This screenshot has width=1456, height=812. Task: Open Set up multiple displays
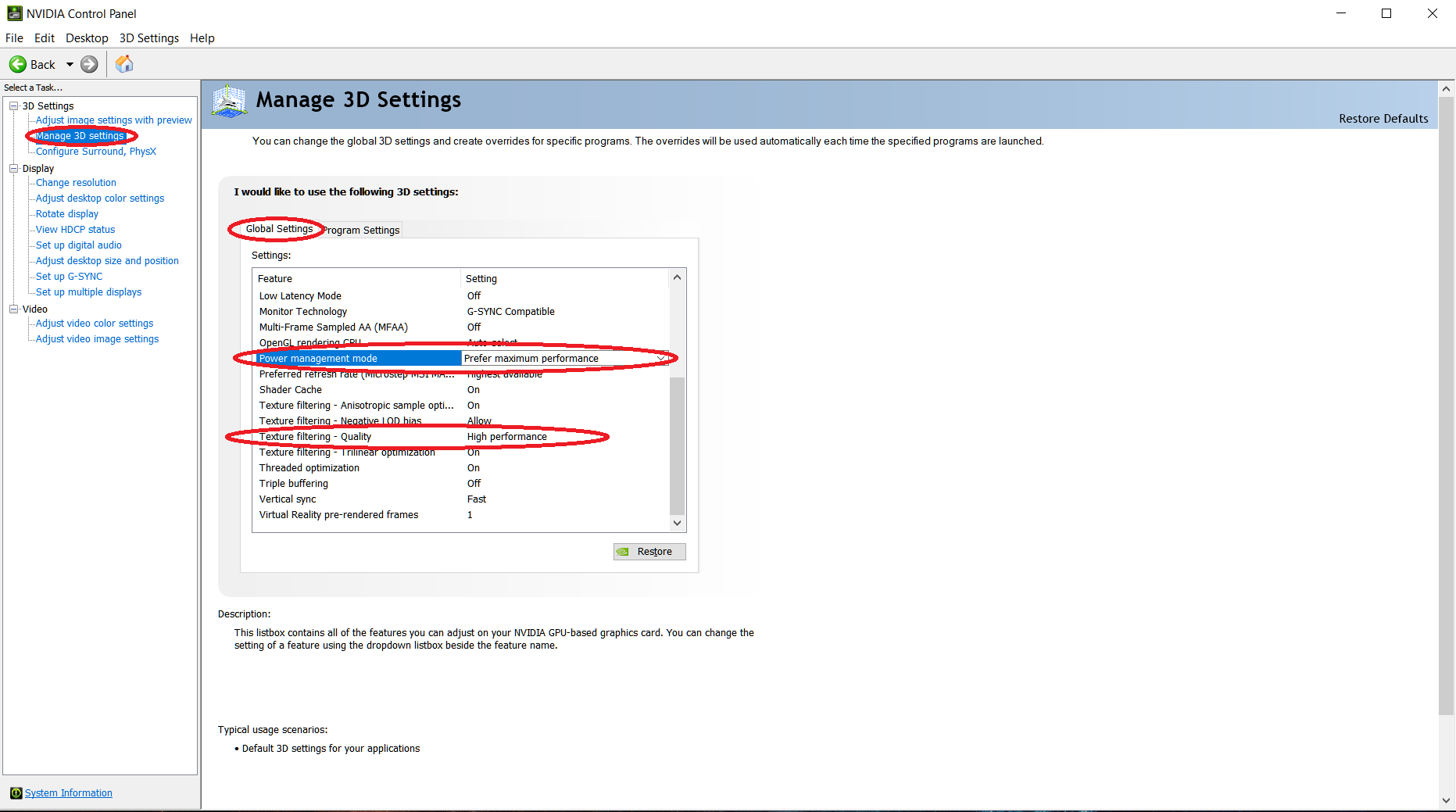[x=88, y=292]
